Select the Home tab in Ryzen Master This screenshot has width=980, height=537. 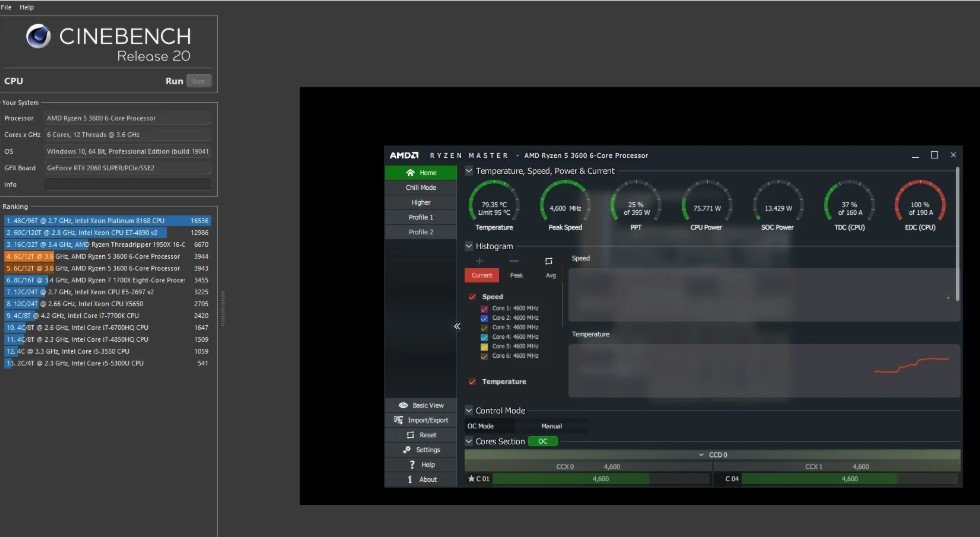(421, 173)
